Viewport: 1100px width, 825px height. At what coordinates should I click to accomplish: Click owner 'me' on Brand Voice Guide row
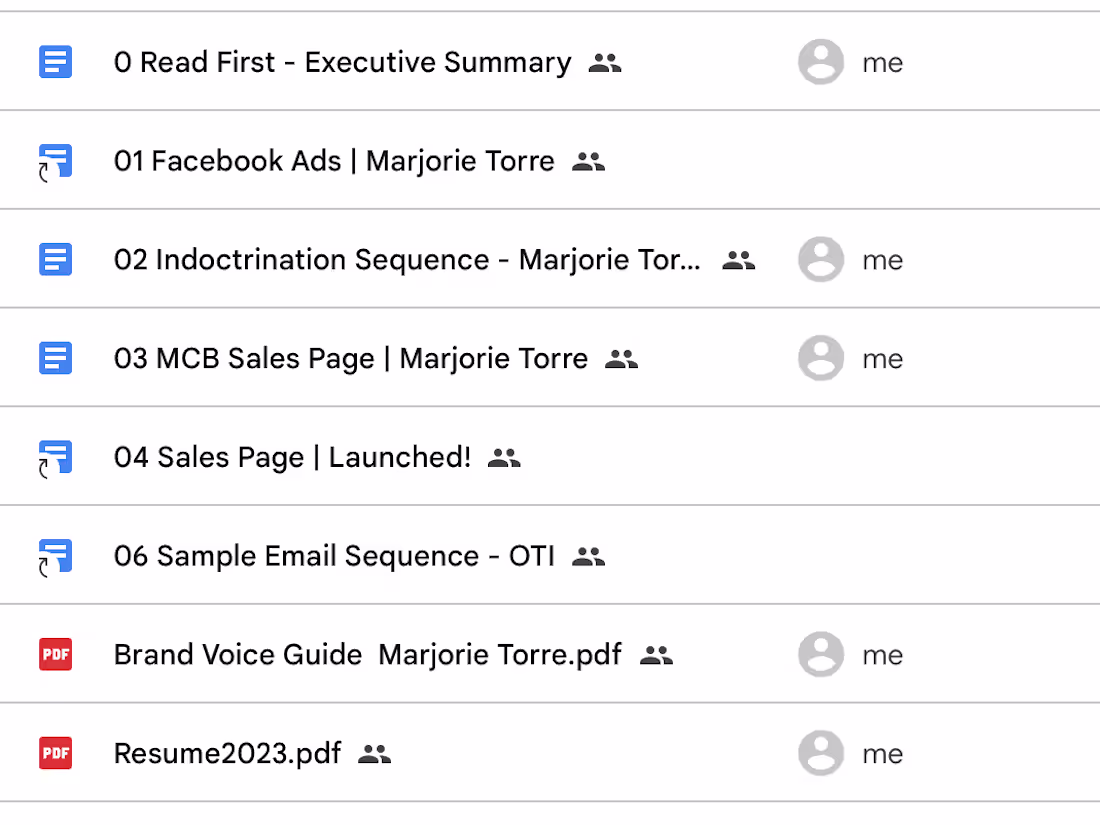coord(882,655)
